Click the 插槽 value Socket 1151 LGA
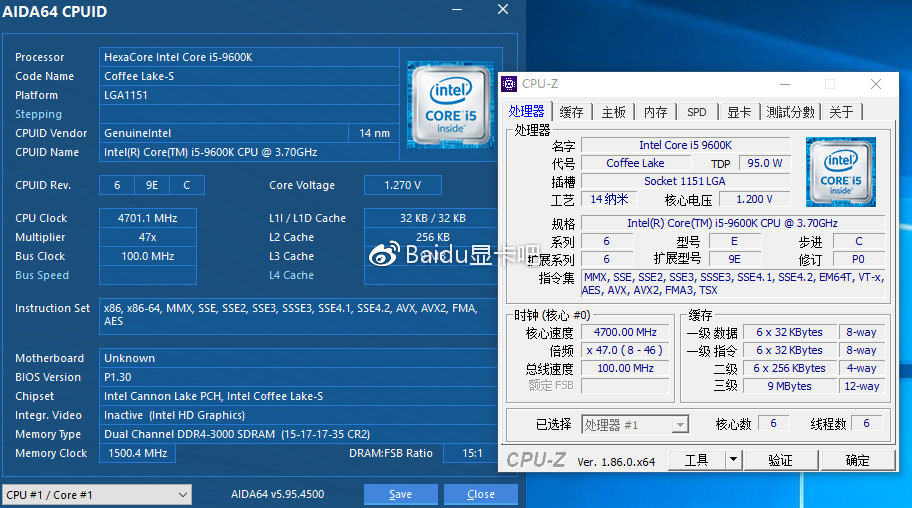Viewport: 912px width, 508px height. (686, 182)
